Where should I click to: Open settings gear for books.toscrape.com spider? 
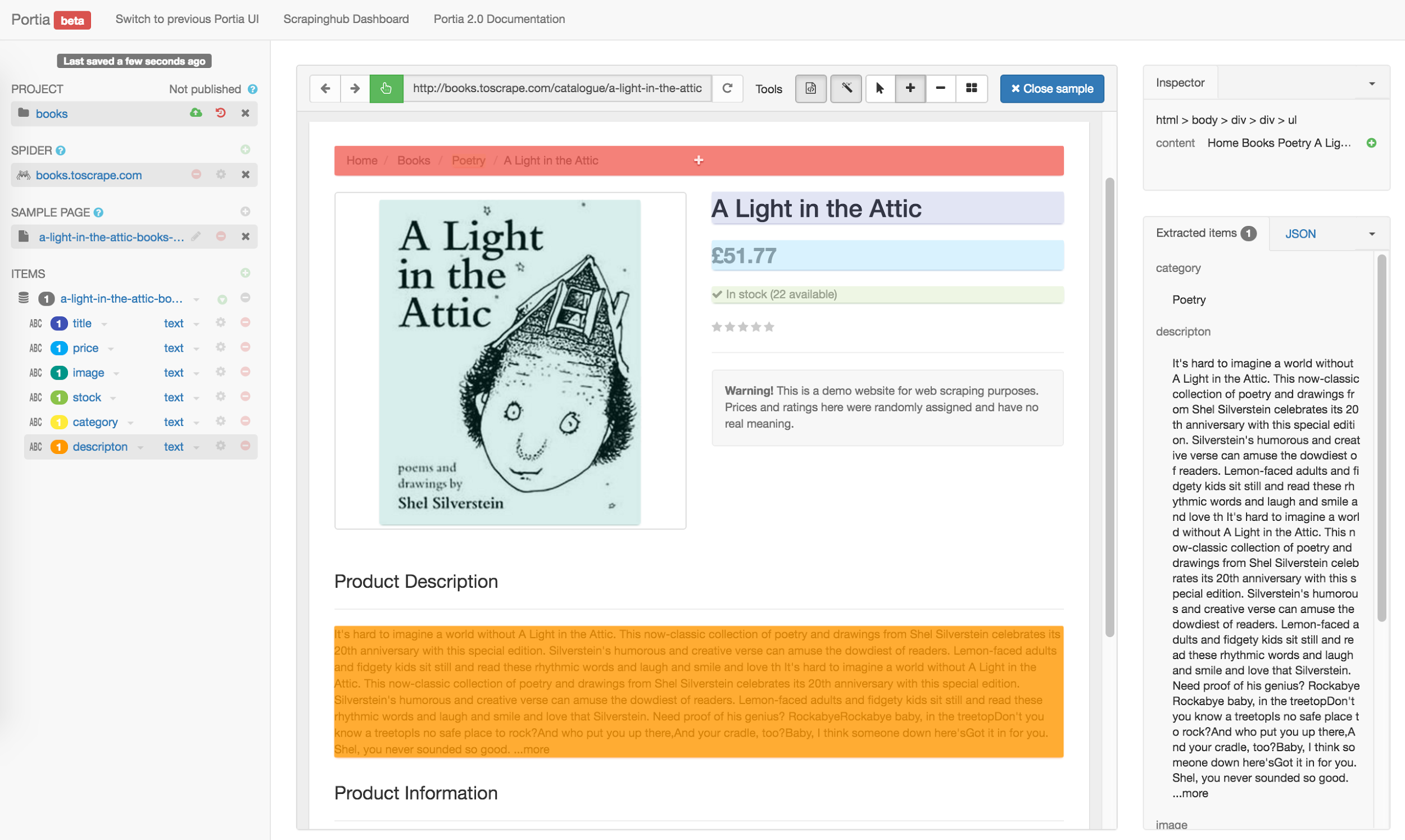[221, 174]
